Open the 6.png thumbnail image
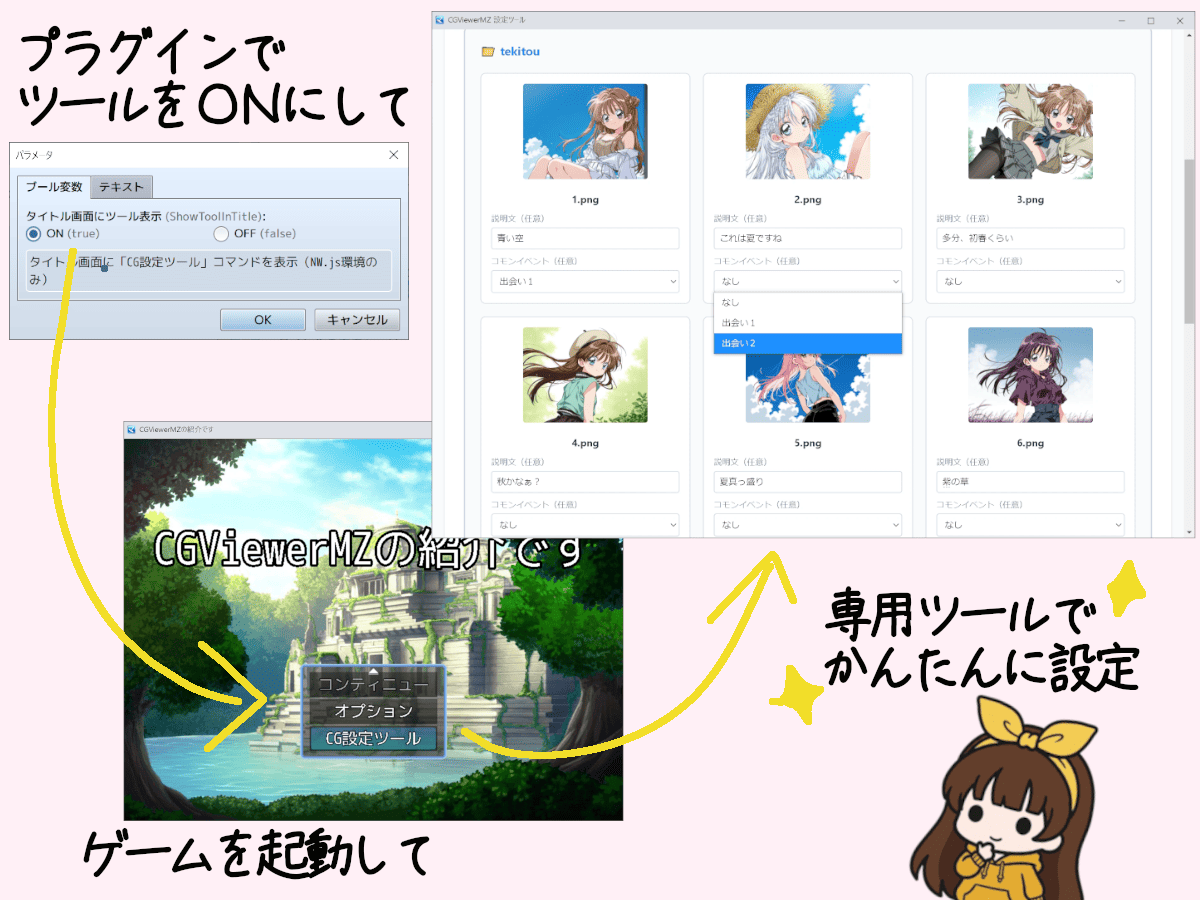 1030,375
